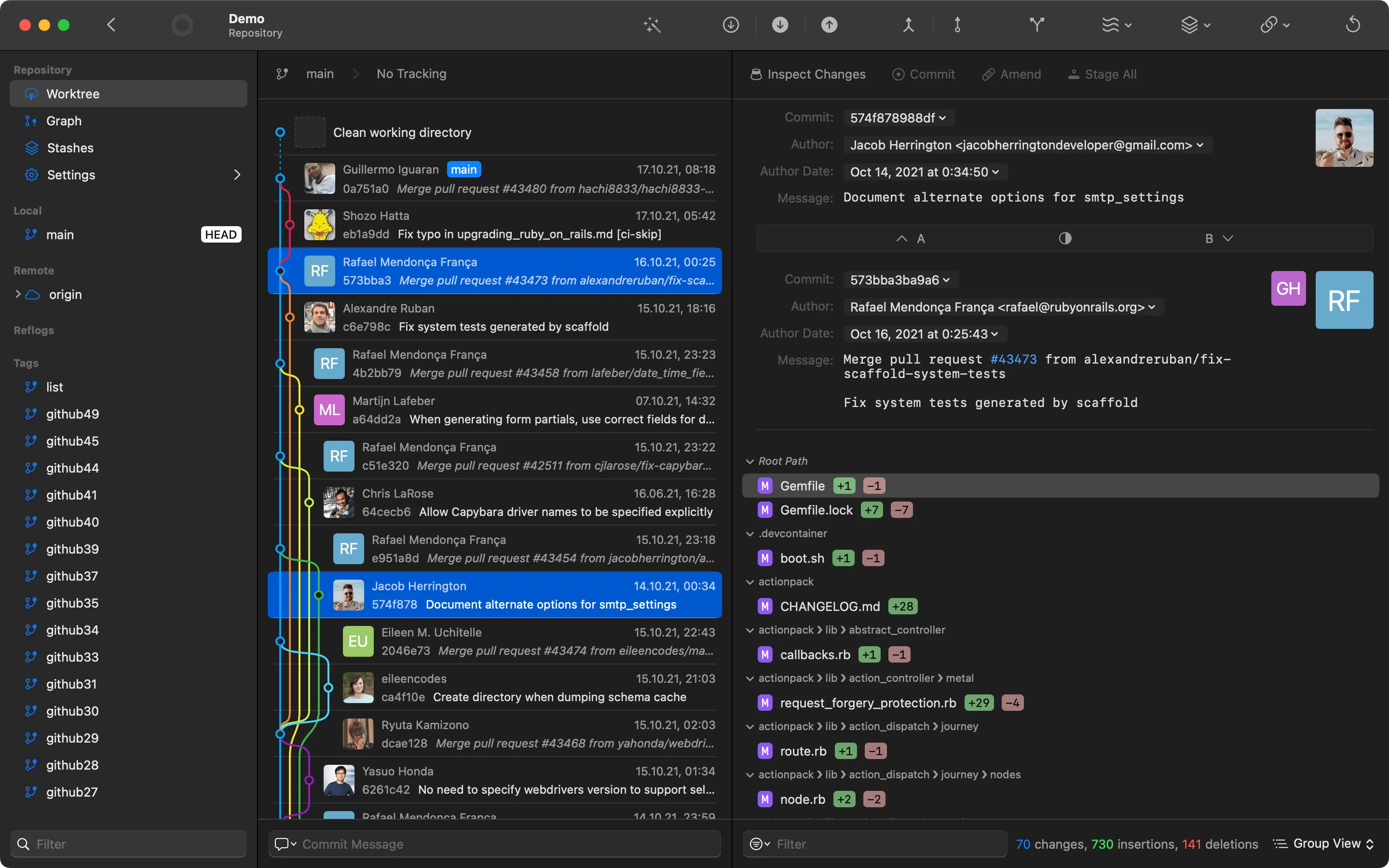Switch to previous commit A arrow
Image resolution: width=1389 pixels, height=868 pixels.
click(x=902, y=238)
